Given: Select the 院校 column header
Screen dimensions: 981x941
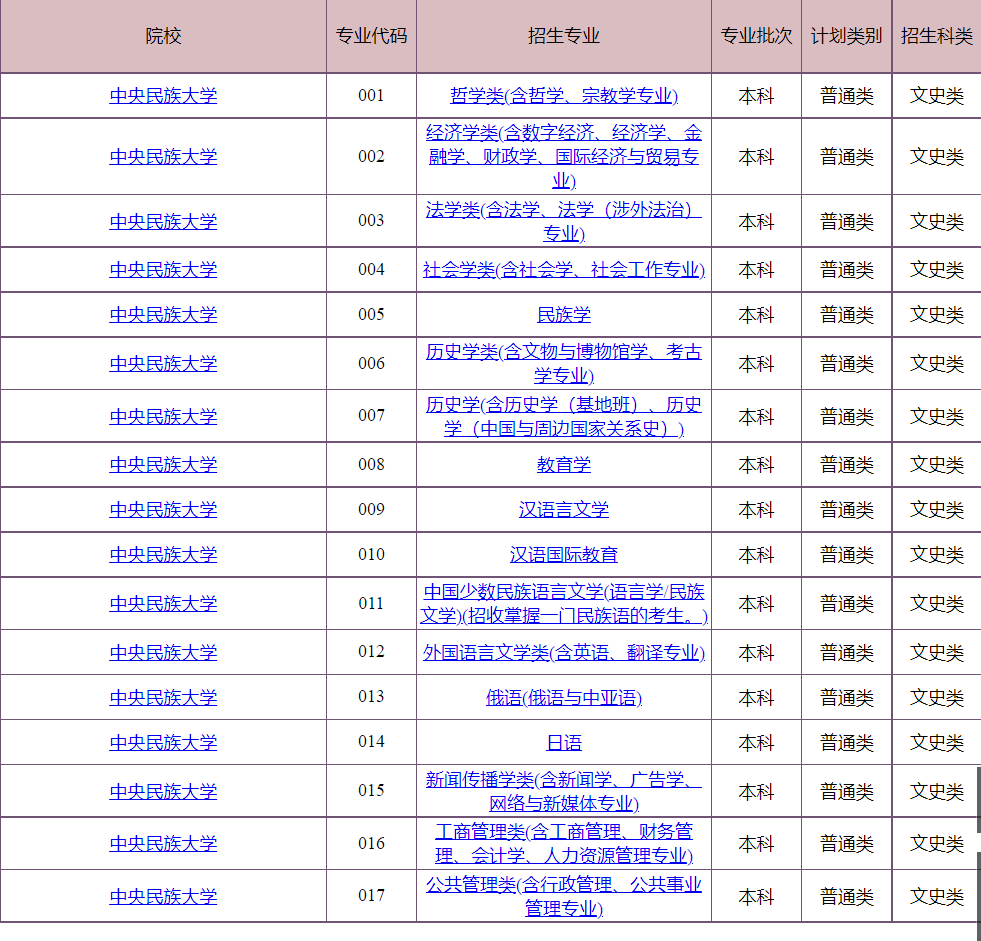Looking at the screenshot, I should pos(163,36).
